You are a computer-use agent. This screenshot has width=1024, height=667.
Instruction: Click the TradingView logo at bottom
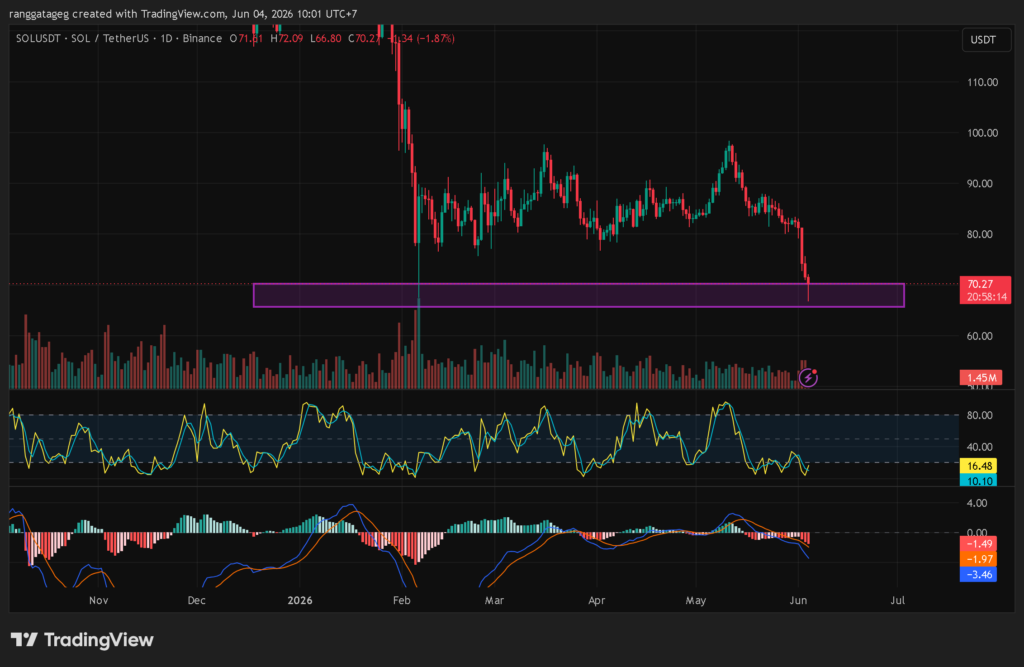(82, 640)
